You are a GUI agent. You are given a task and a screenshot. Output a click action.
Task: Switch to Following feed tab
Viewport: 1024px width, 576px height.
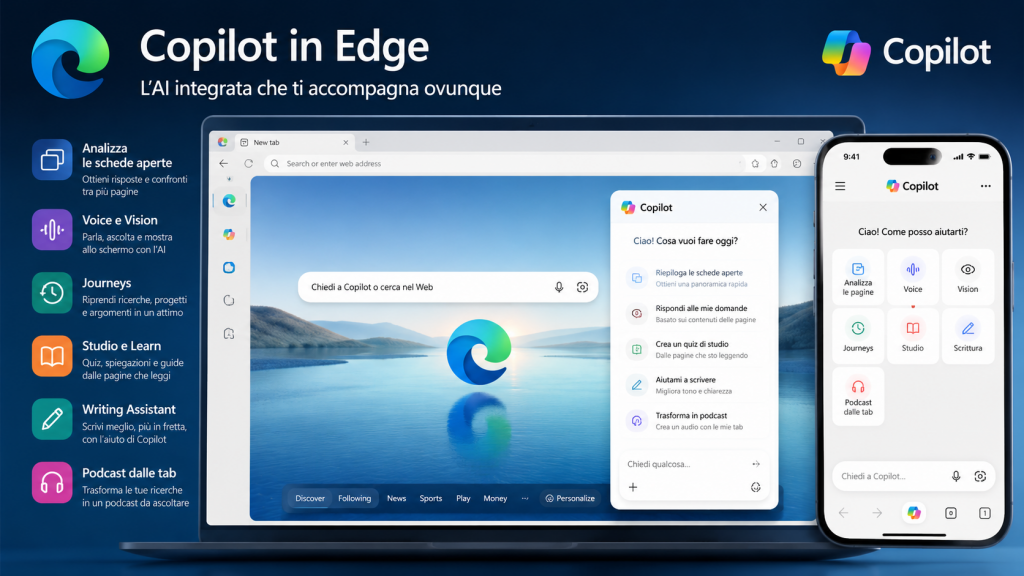355,498
